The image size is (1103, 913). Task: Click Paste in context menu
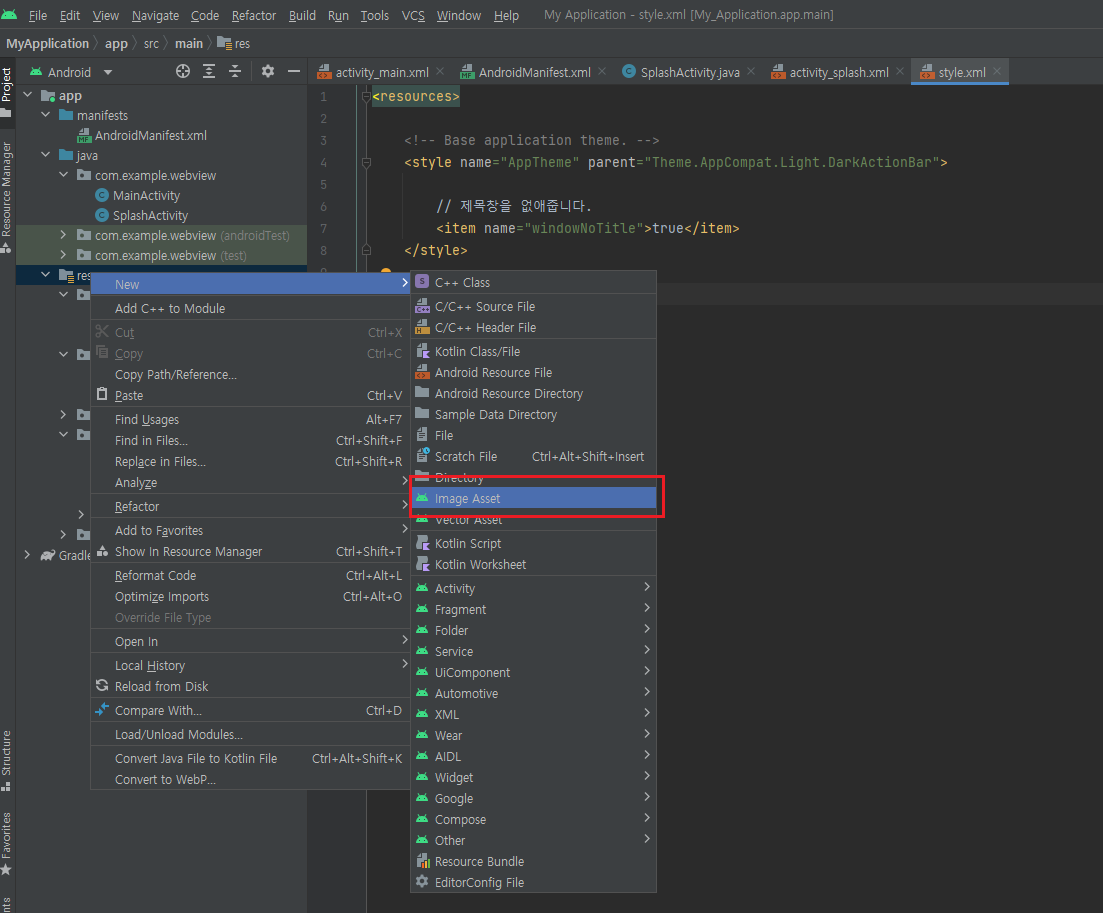click(250, 396)
